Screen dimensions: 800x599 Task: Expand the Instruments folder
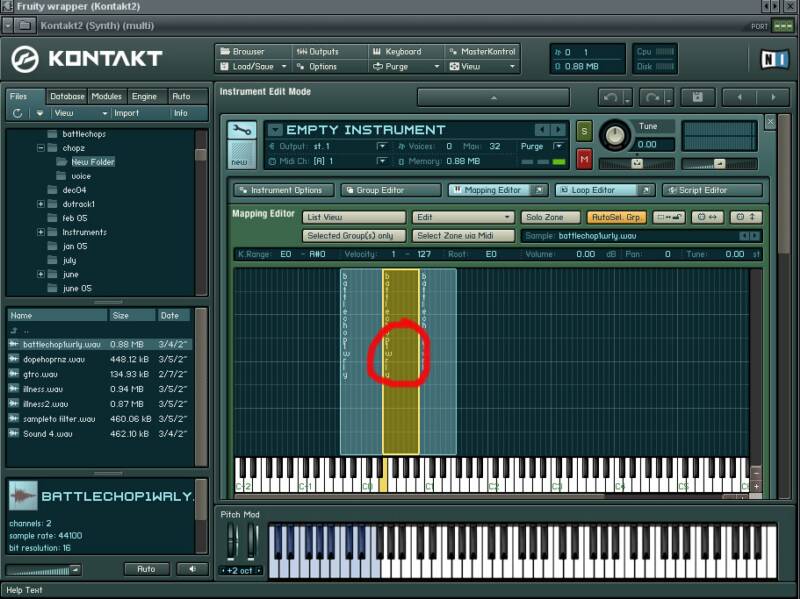pyautogui.click(x=40, y=232)
